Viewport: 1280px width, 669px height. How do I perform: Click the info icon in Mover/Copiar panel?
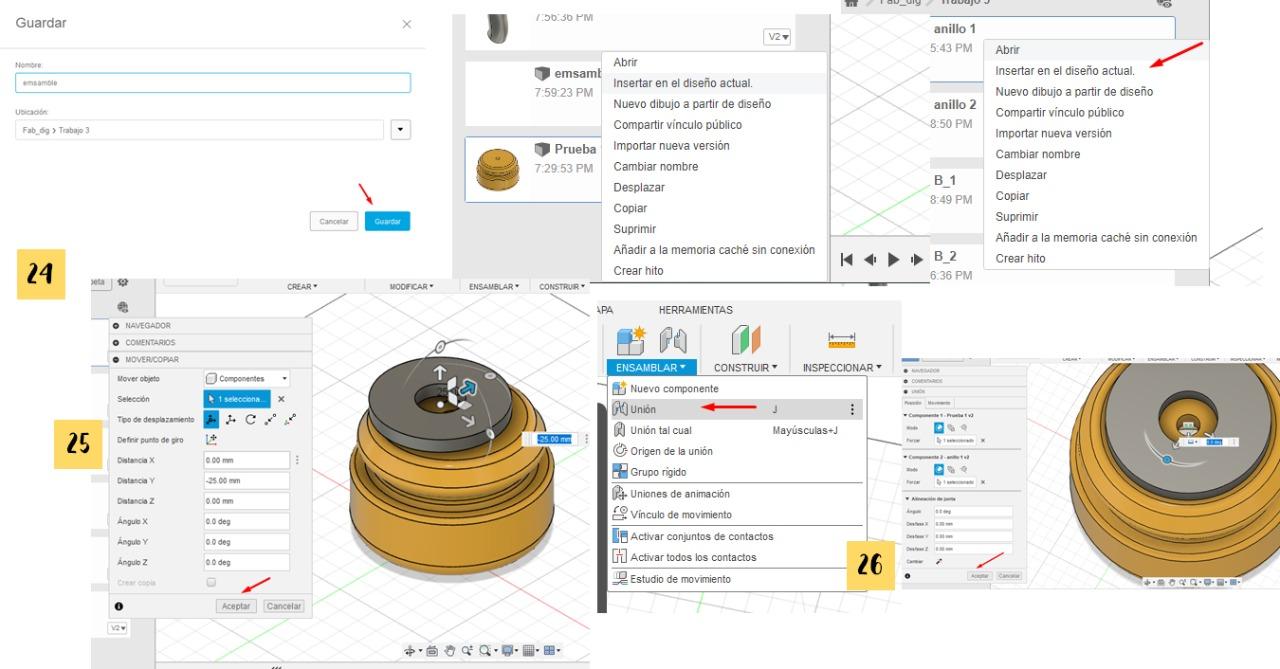tap(119, 606)
